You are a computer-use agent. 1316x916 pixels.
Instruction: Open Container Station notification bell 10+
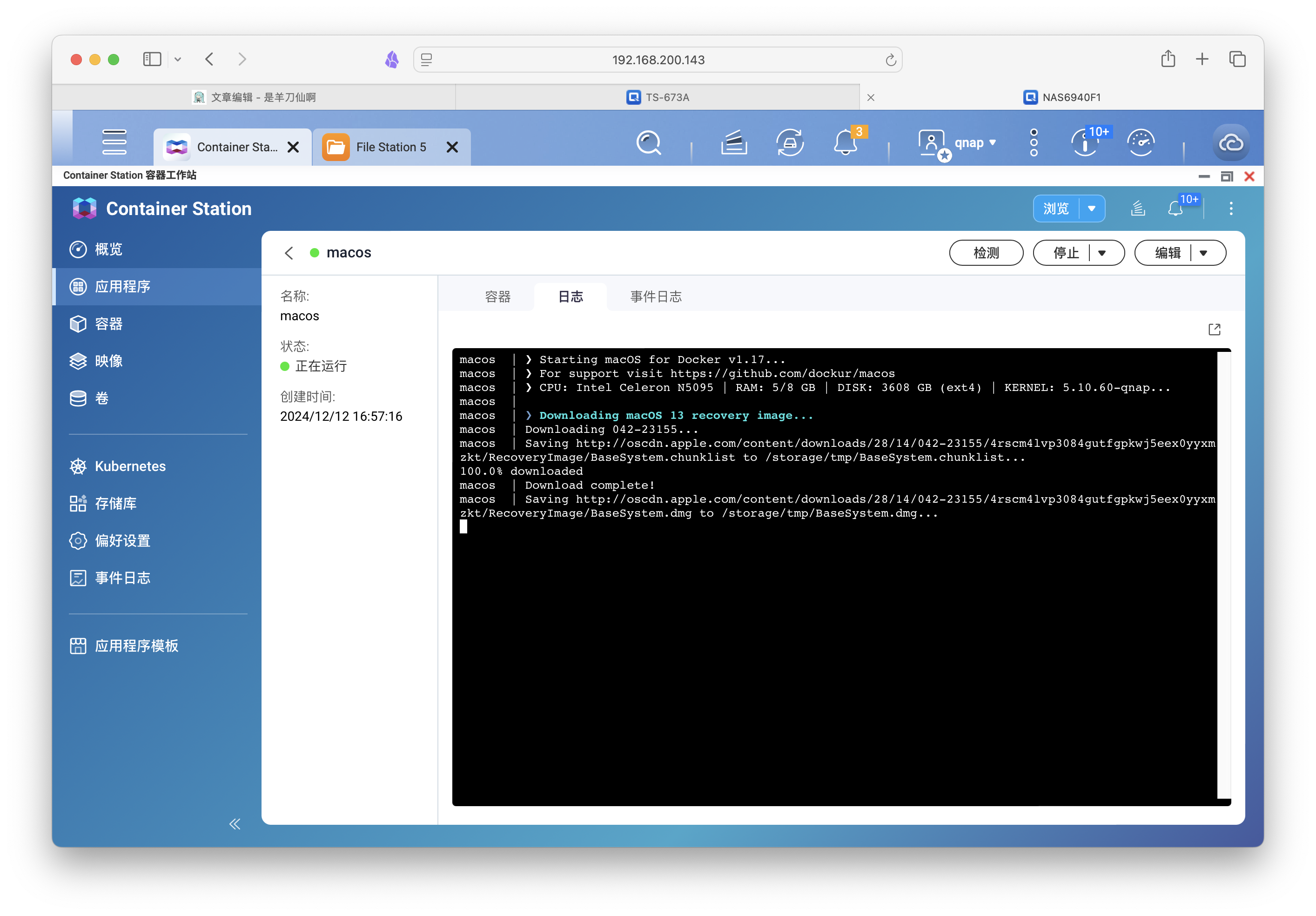pos(1175,208)
